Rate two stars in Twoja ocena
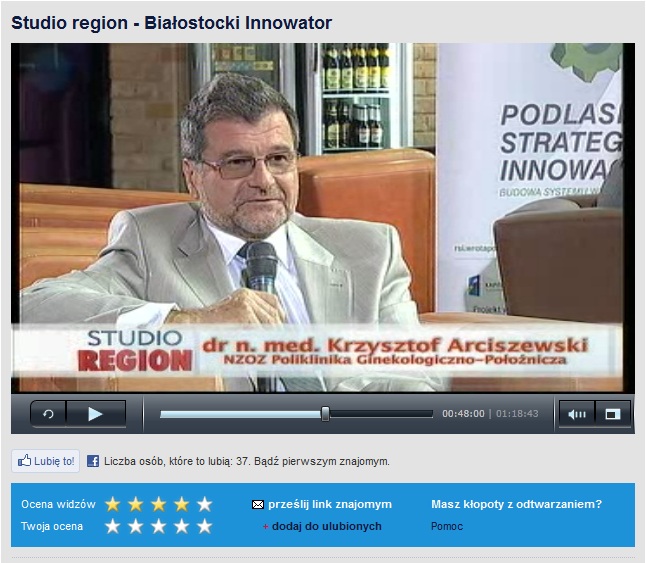 click(136, 526)
